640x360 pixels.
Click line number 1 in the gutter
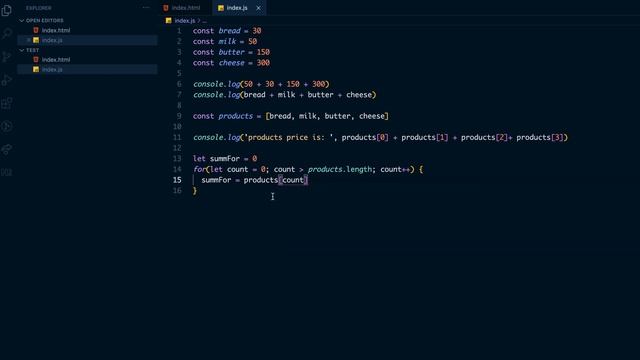(179, 31)
